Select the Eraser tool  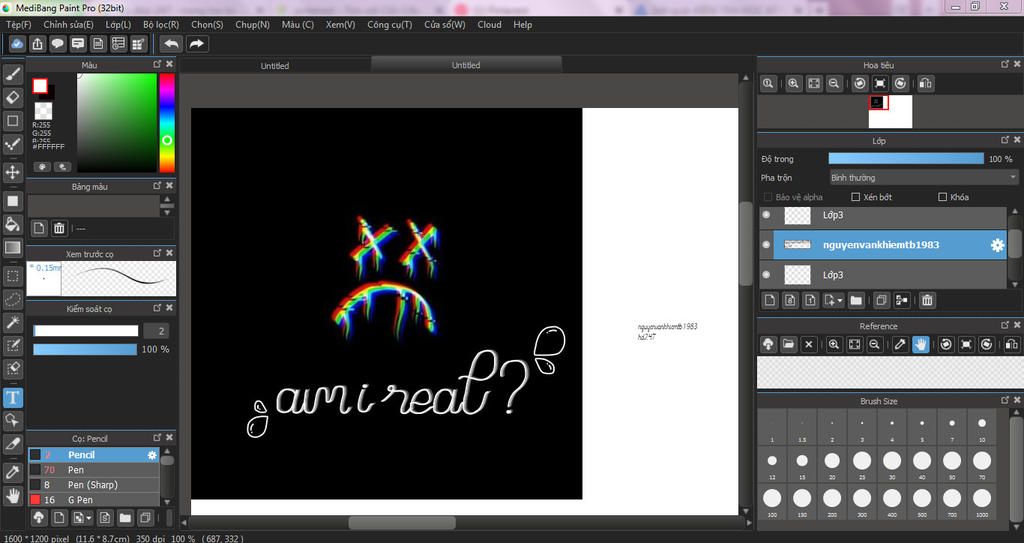point(12,97)
